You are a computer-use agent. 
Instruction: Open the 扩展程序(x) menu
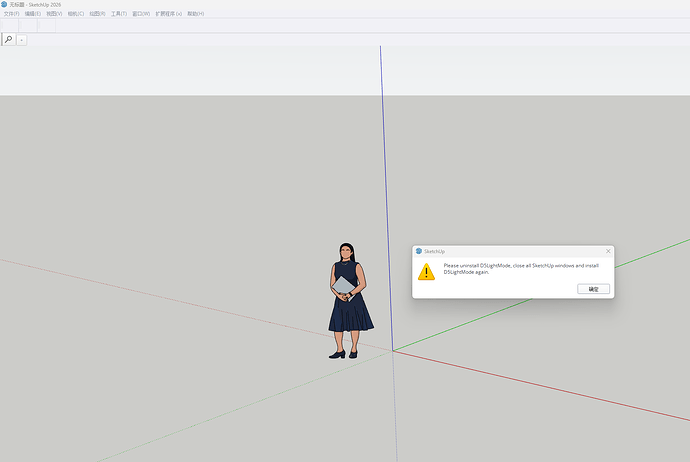(x=169, y=14)
